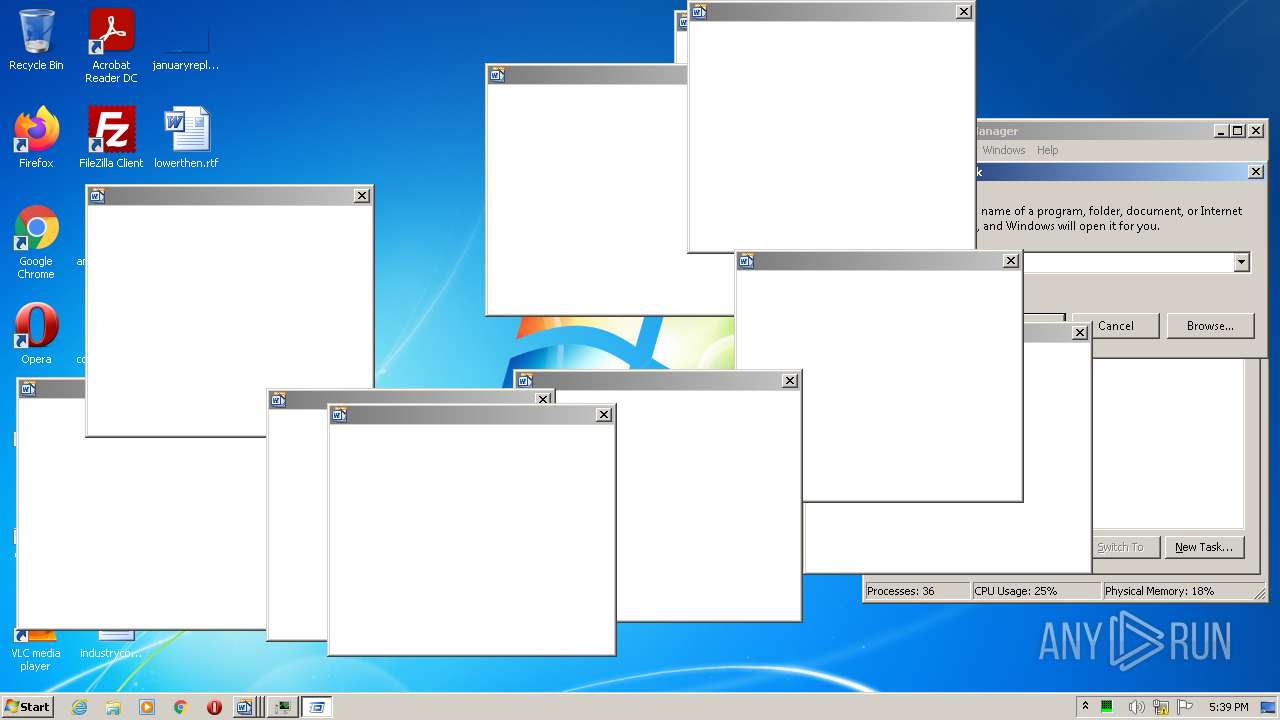The width and height of the screenshot is (1280, 720).
Task: Click the 5:39 PM clock
Action: tap(1228, 707)
